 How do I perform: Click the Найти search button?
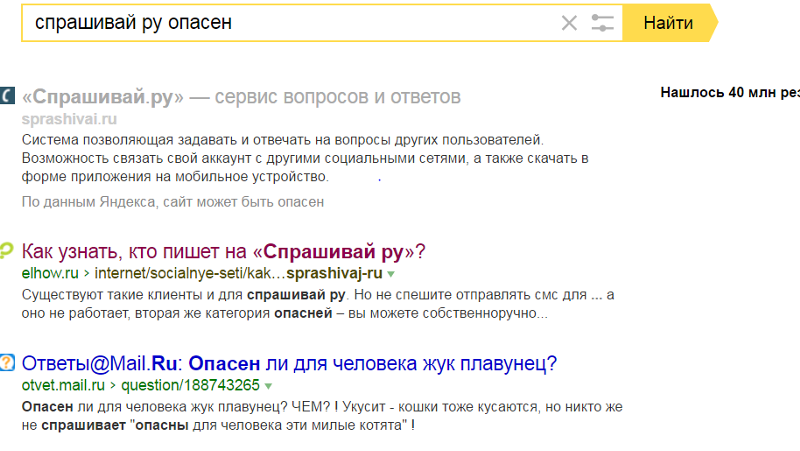point(668,23)
